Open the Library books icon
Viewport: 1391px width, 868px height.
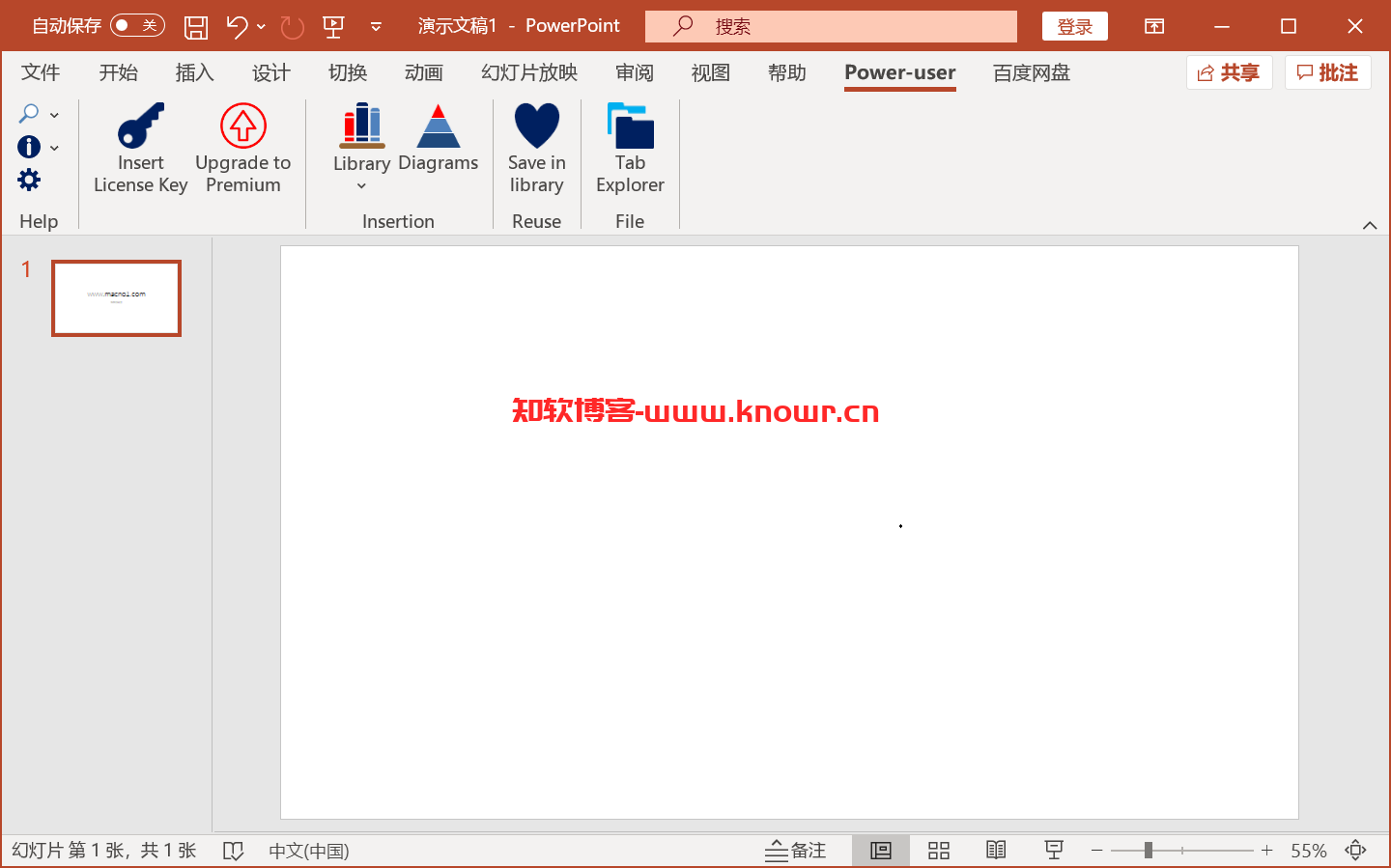coord(362,126)
